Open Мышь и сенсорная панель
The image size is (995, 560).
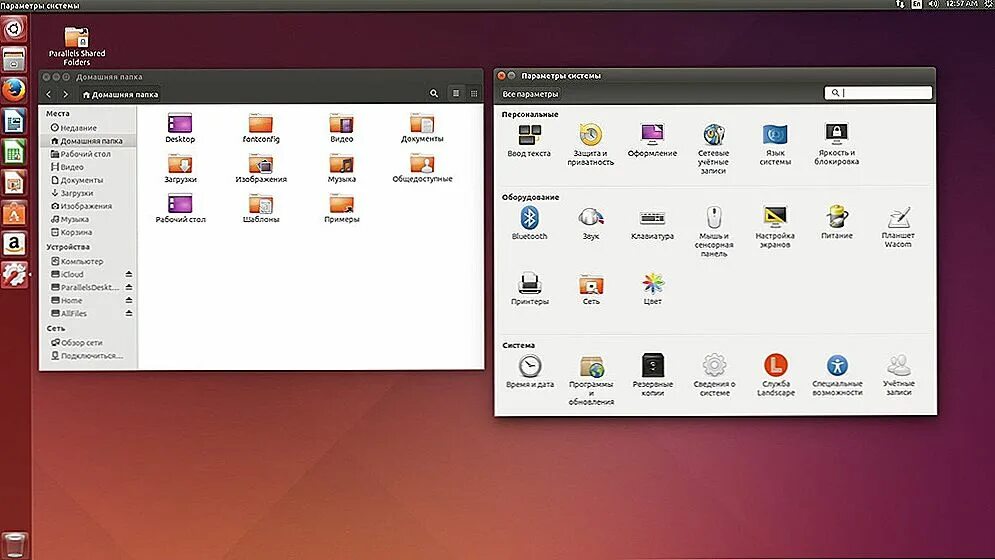pyautogui.click(x=713, y=231)
